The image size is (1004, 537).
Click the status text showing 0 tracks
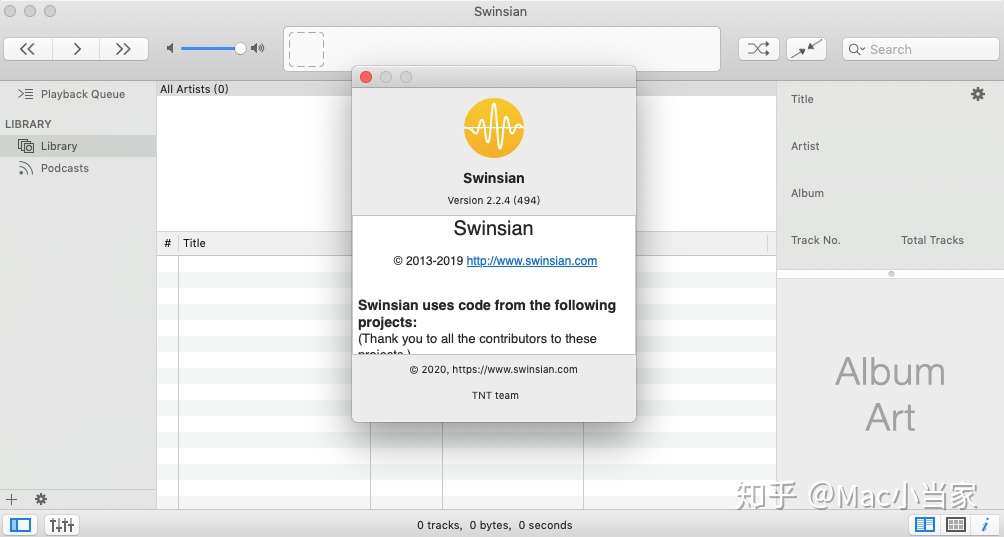click(x=494, y=525)
